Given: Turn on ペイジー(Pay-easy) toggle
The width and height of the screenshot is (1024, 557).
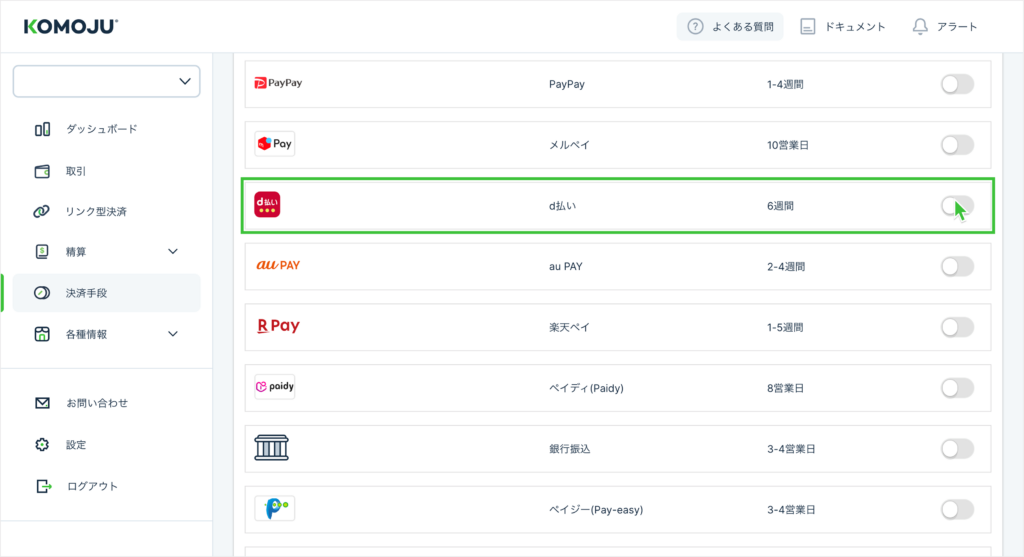Looking at the screenshot, I should click(957, 509).
